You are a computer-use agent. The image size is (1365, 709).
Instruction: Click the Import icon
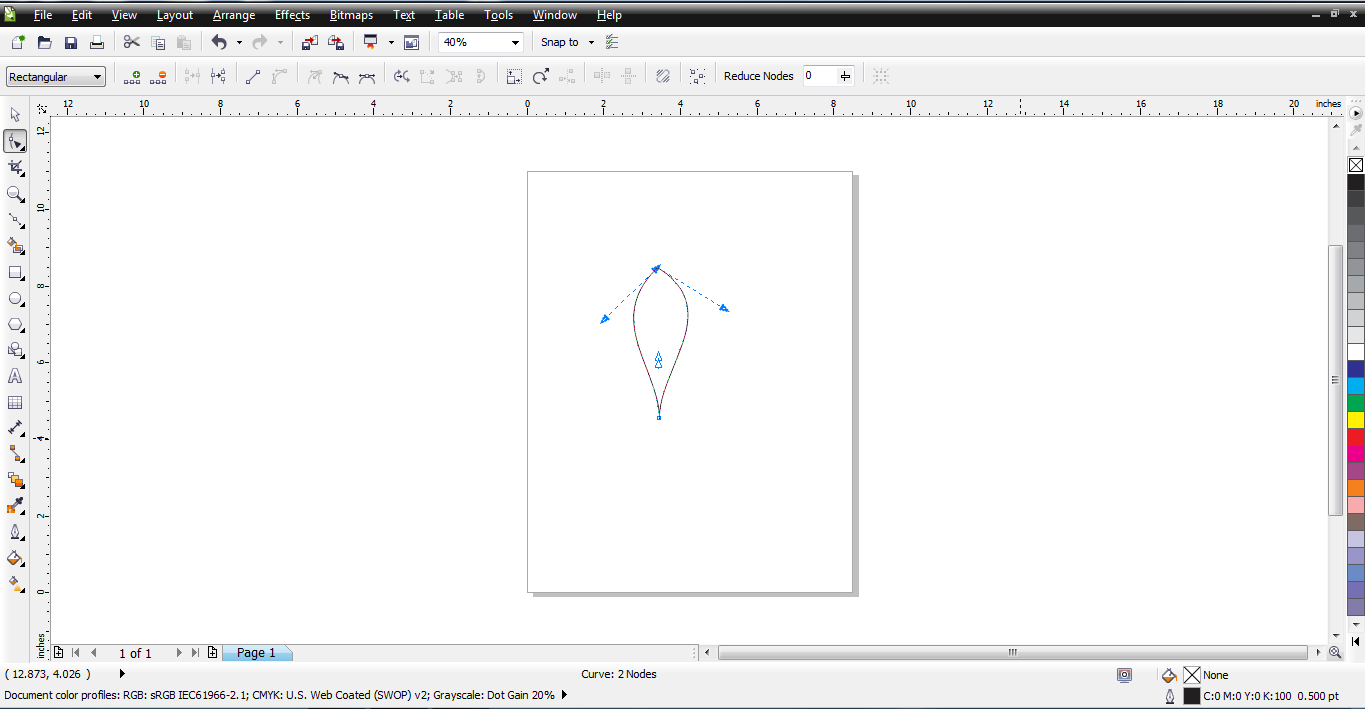pyautogui.click(x=309, y=42)
